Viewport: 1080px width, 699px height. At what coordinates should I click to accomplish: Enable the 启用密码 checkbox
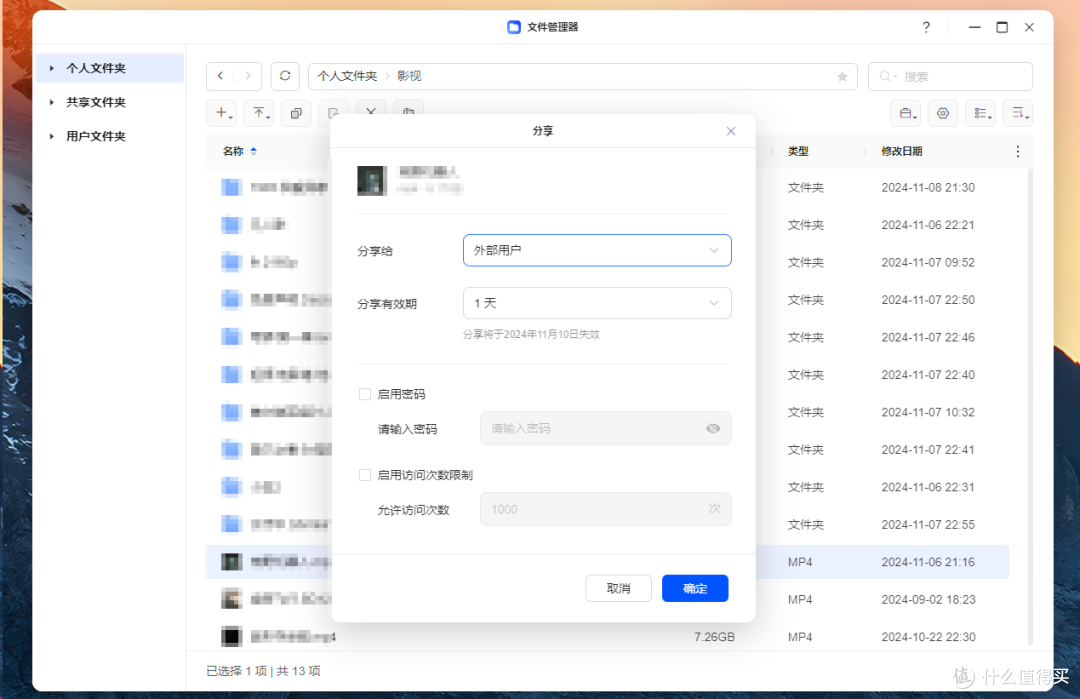coord(365,394)
